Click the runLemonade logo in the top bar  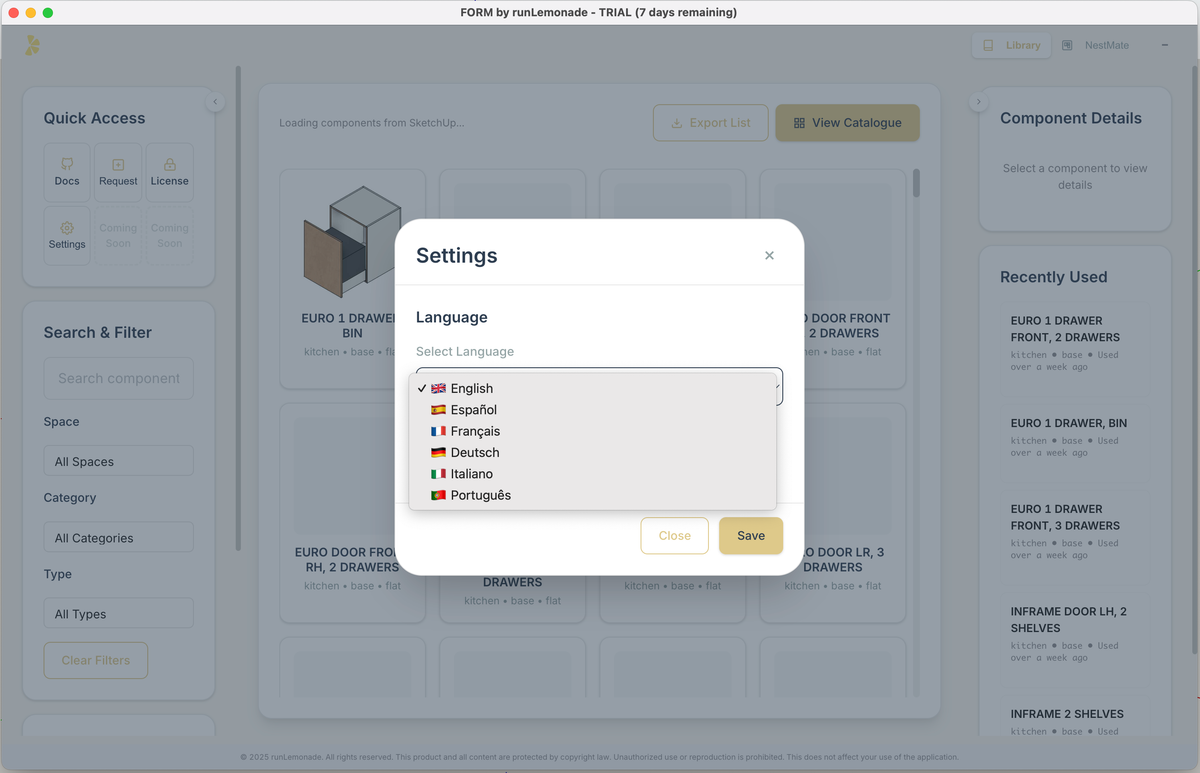coord(31,45)
